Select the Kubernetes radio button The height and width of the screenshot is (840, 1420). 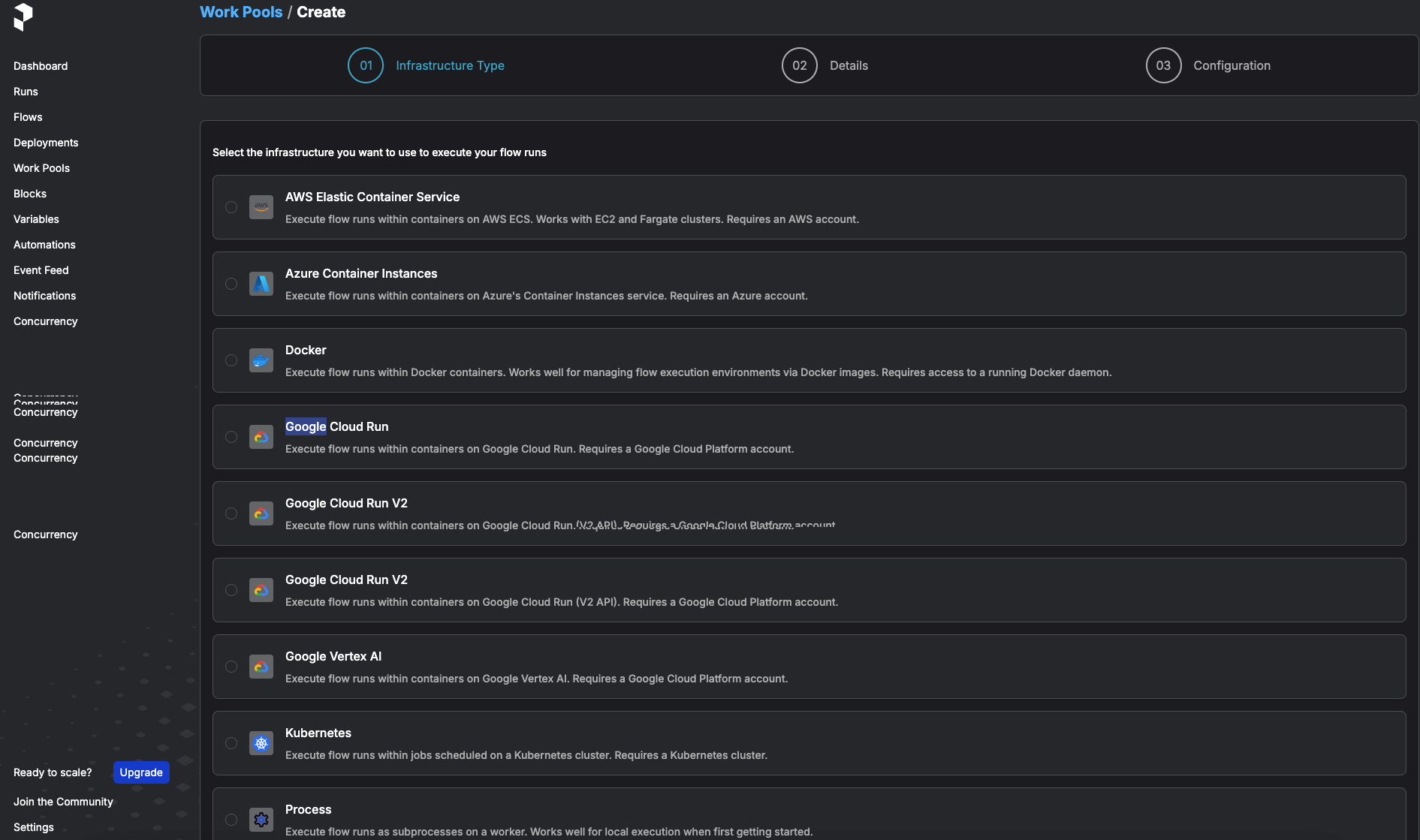[x=231, y=743]
